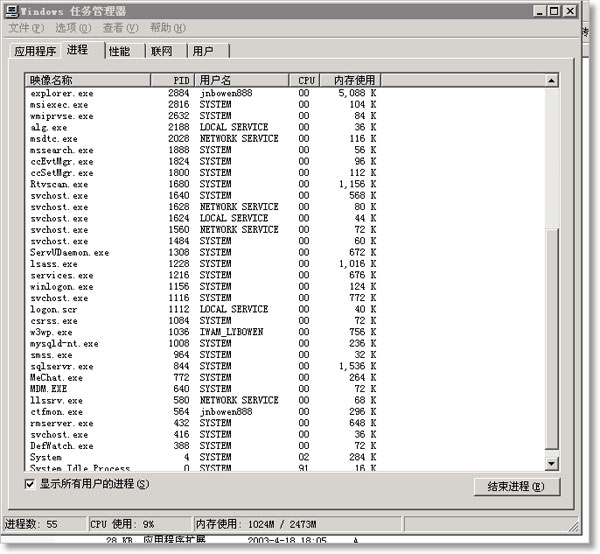The image size is (600, 554).
Task: Select the MeChat.exe process
Action: 203,378
